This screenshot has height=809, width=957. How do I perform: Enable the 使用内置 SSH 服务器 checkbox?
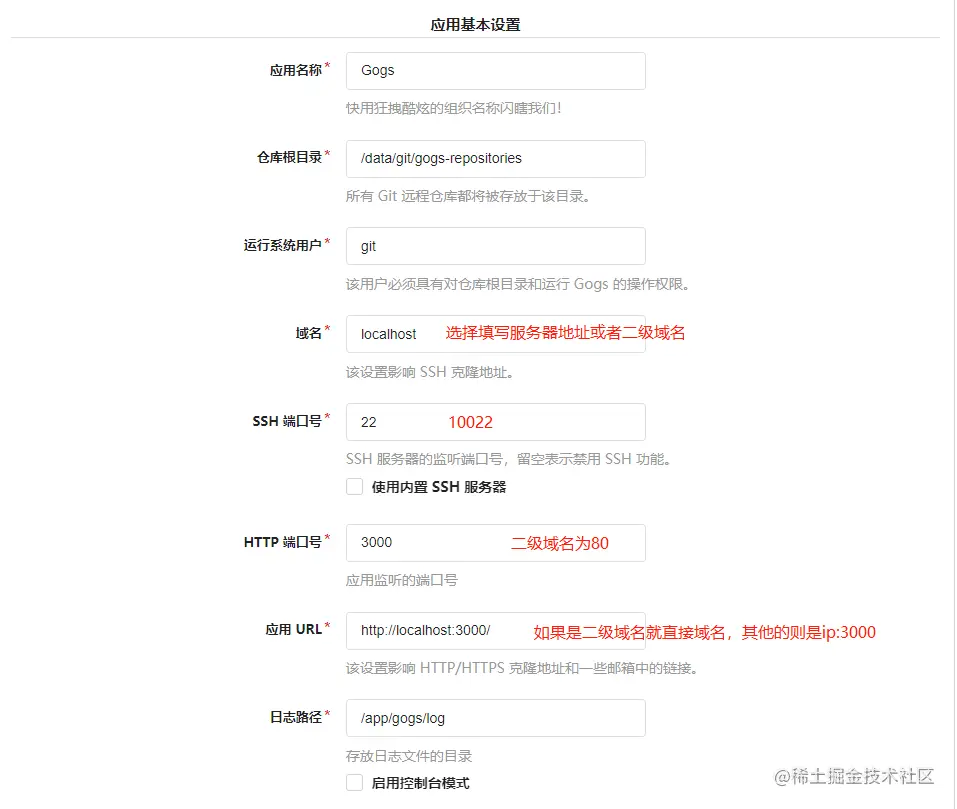[355, 487]
